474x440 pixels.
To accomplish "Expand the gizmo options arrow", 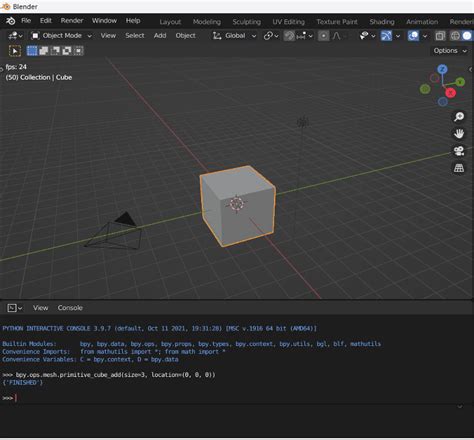I will 398,36.
